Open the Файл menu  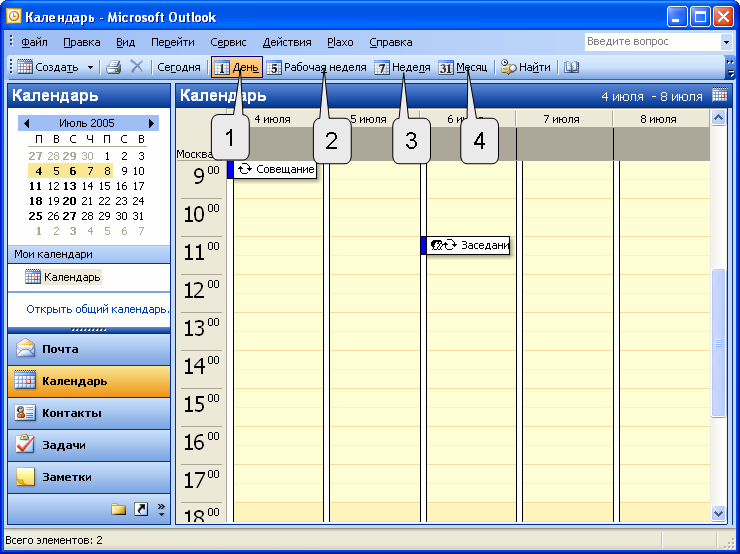pos(34,42)
